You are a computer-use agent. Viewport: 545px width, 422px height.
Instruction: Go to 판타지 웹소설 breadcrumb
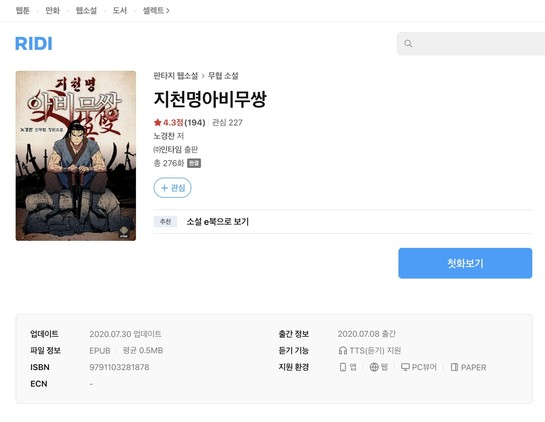(x=176, y=76)
